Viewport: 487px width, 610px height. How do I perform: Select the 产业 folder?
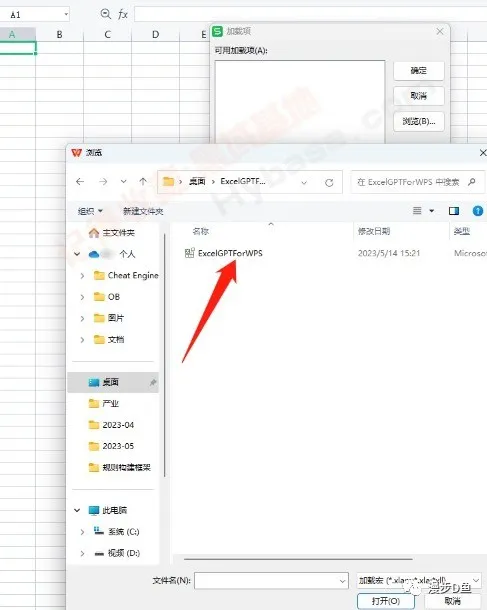point(104,403)
